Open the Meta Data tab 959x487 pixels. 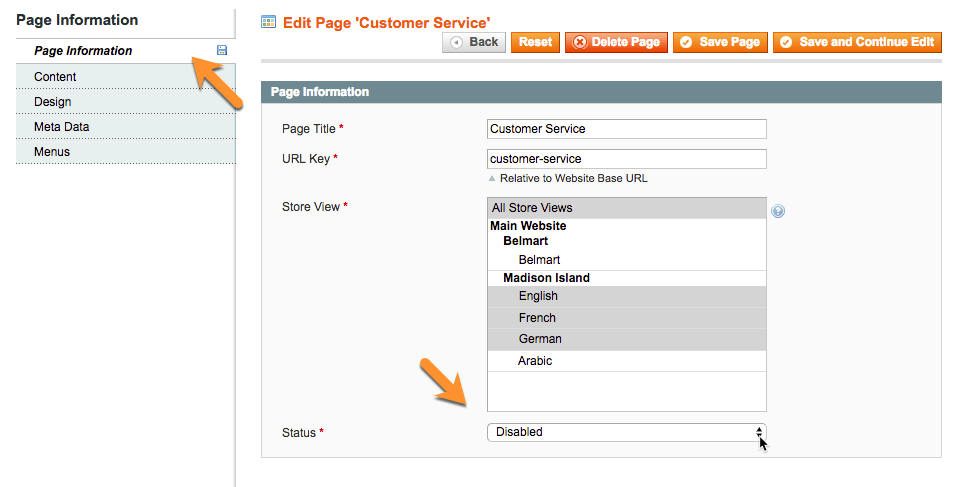pos(61,127)
